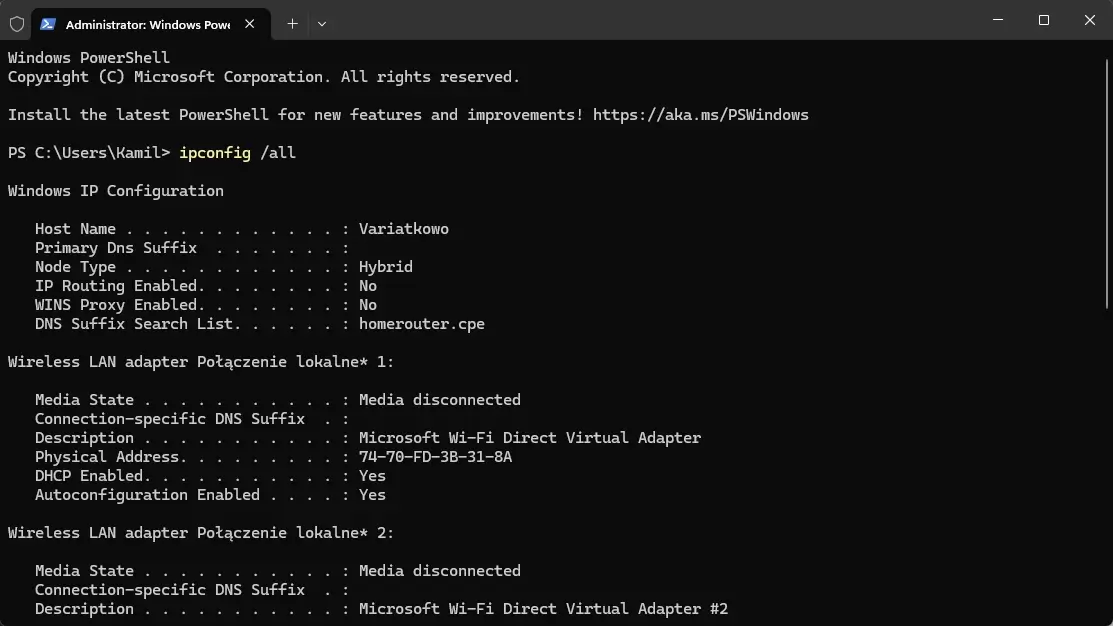
Task: Click the 'DNS Suffix Search List' label
Action: click(133, 324)
